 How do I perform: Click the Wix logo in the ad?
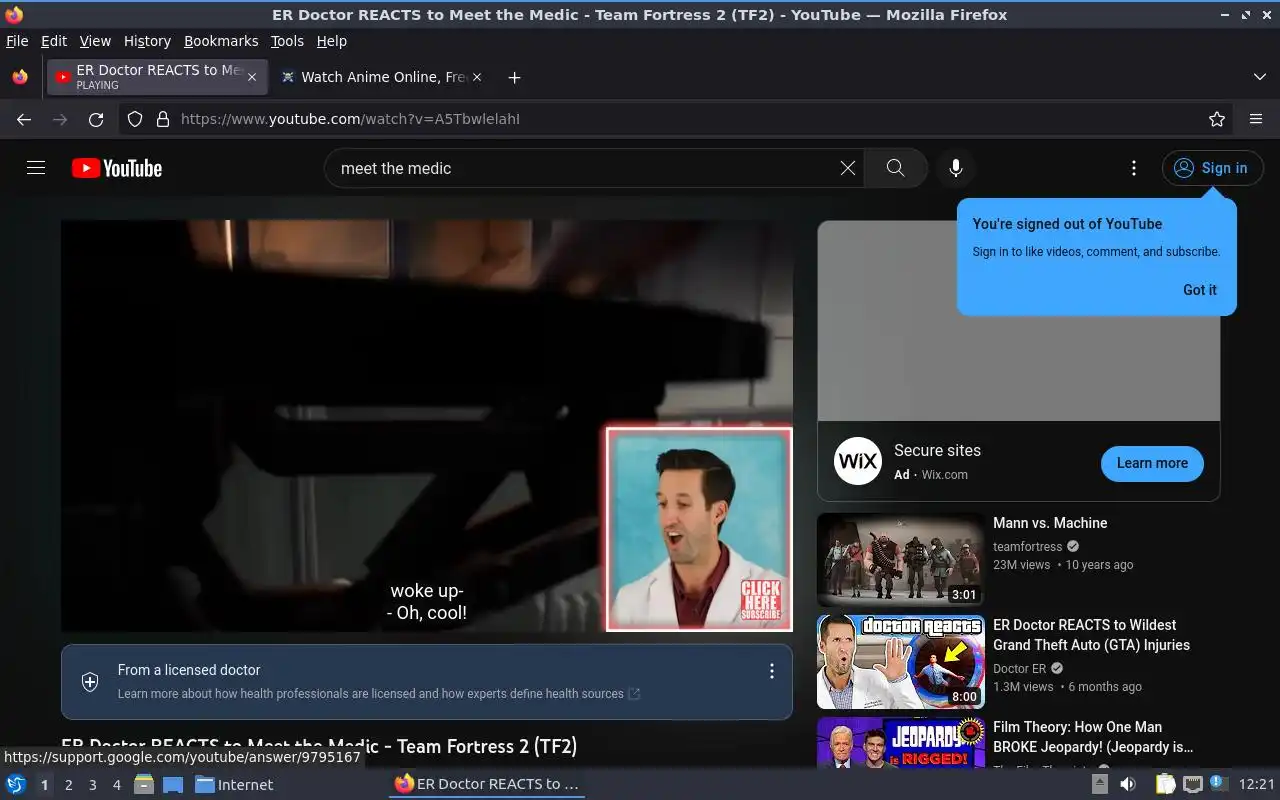coord(858,461)
